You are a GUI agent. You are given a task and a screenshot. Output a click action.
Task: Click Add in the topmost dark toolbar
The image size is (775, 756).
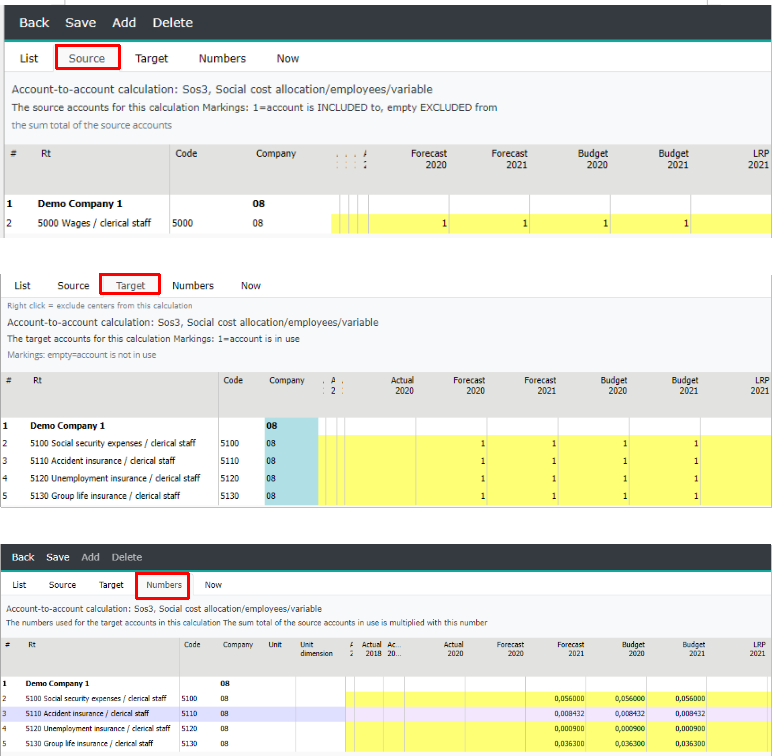pos(124,22)
